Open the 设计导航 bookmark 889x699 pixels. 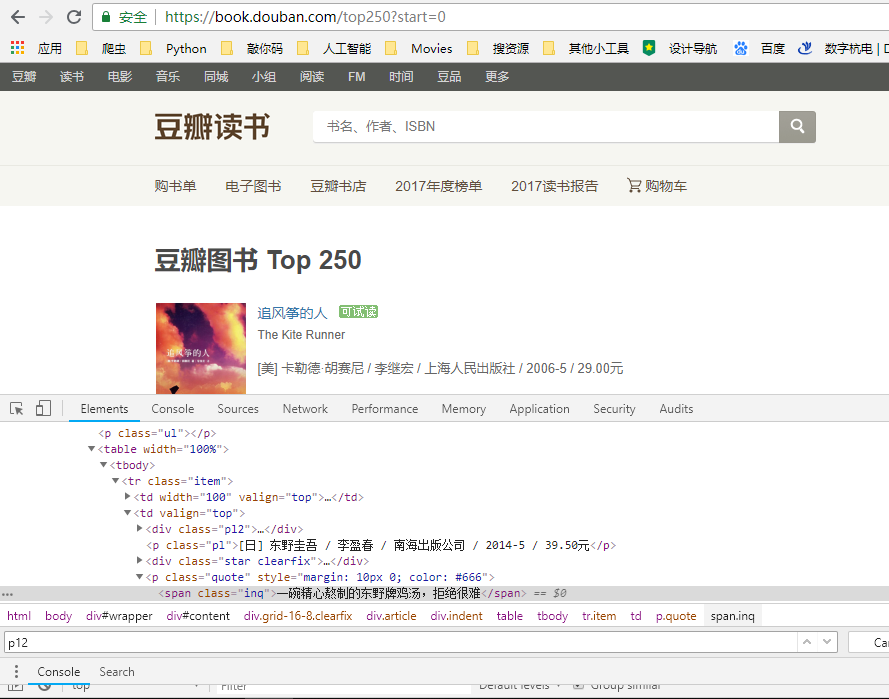[x=680, y=48]
